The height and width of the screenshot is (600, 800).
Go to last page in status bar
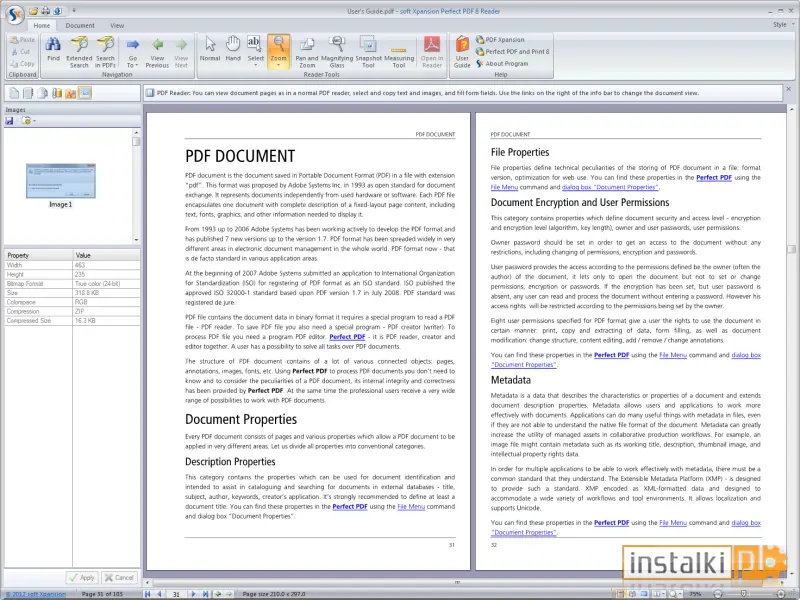(205, 594)
